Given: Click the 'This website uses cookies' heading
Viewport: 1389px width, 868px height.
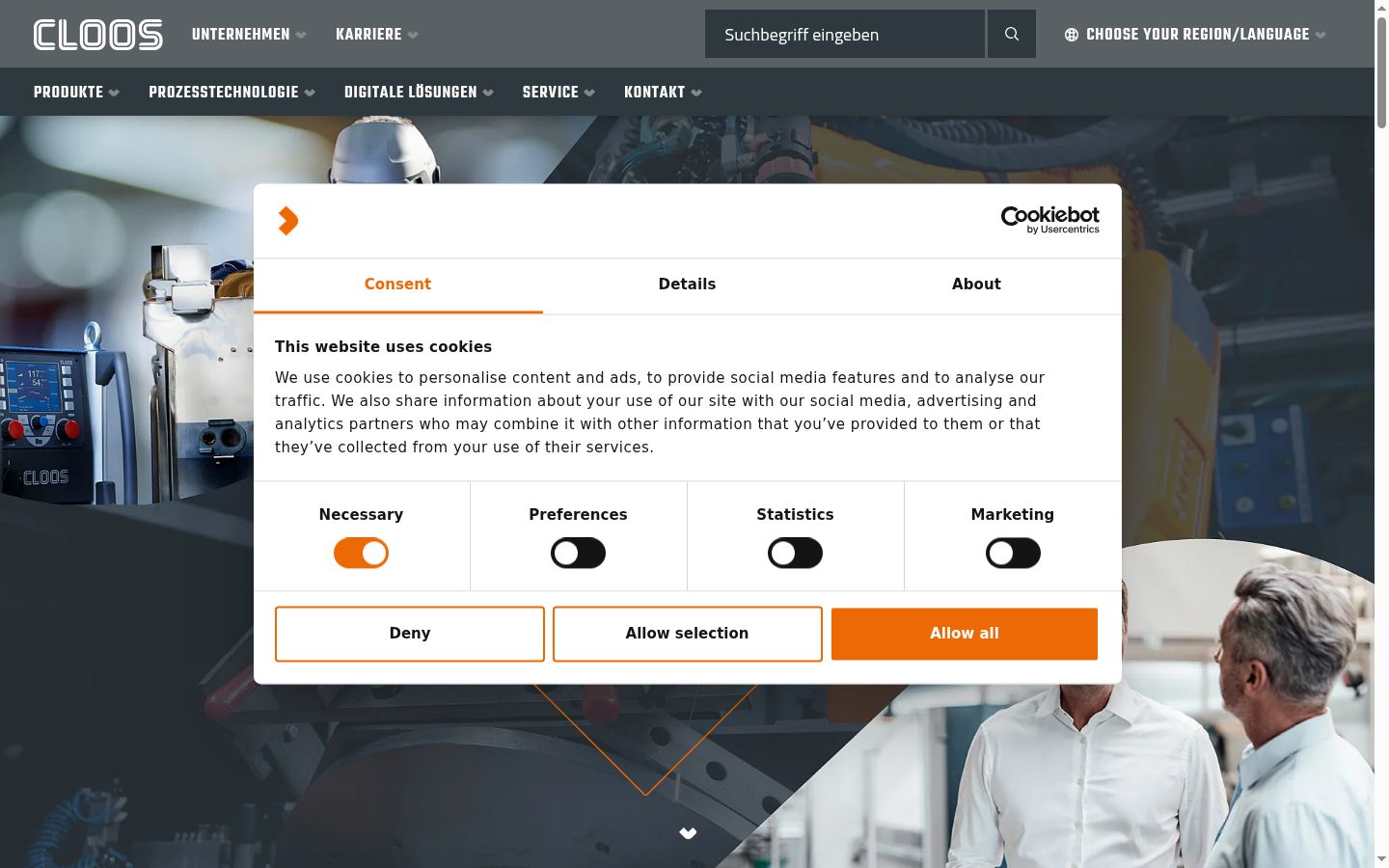Looking at the screenshot, I should click(x=383, y=347).
